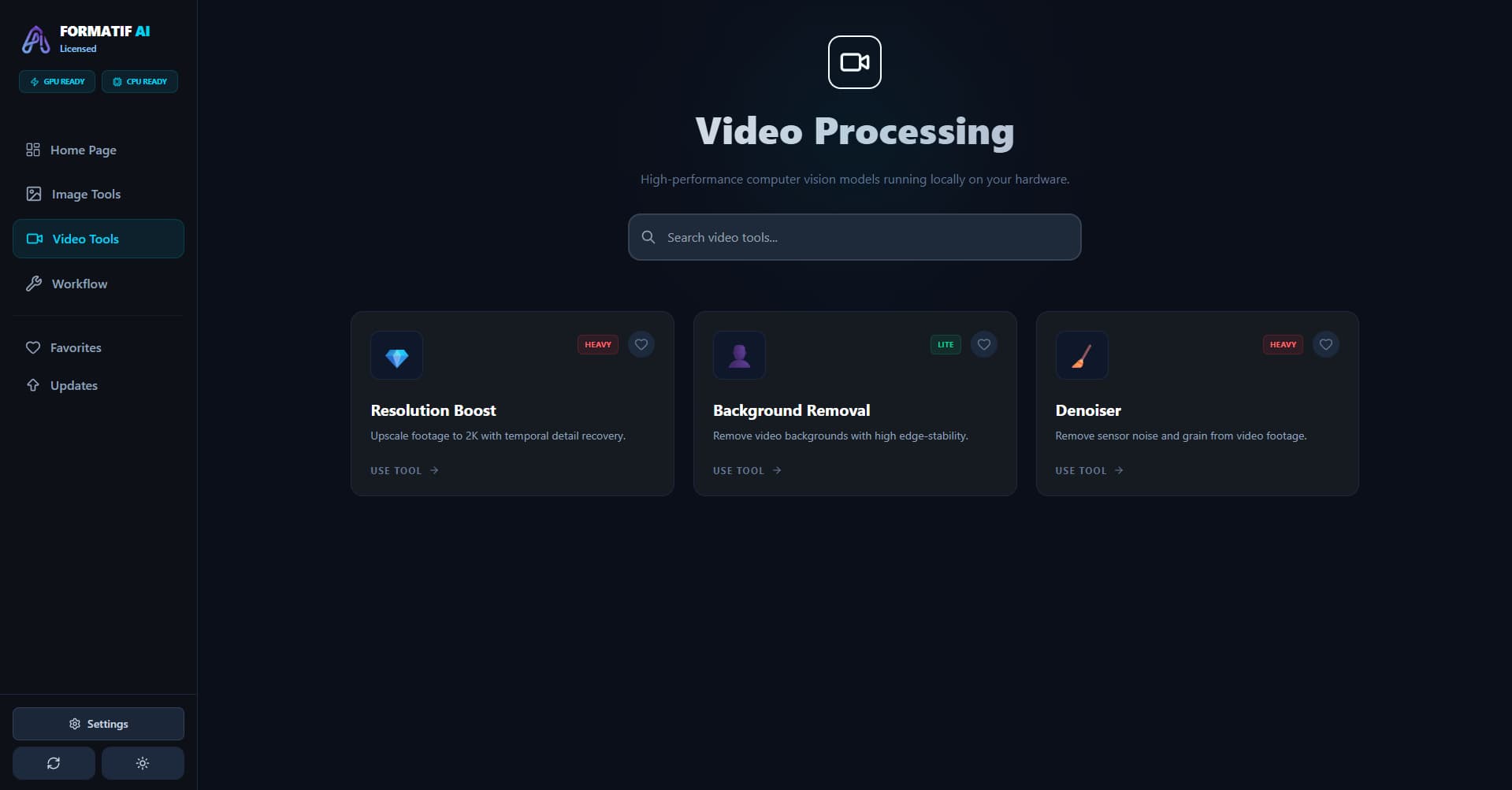Click the Licensed label under the logo
The image size is (1512, 790).
click(78, 49)
